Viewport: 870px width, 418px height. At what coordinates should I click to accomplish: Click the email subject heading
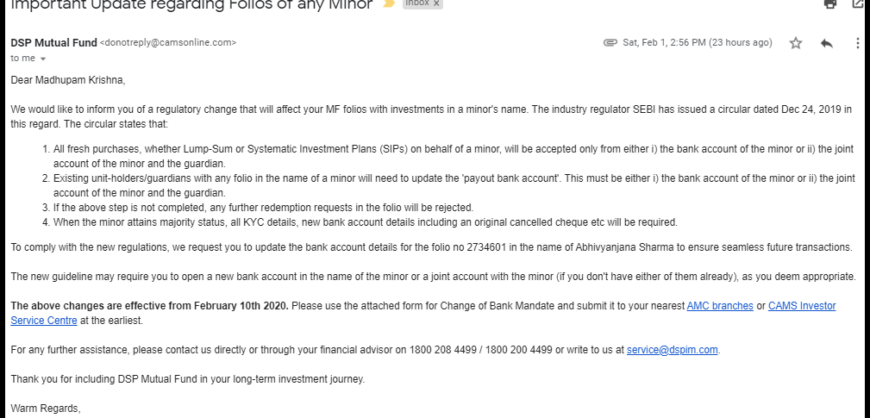click(x=191, y=5)
